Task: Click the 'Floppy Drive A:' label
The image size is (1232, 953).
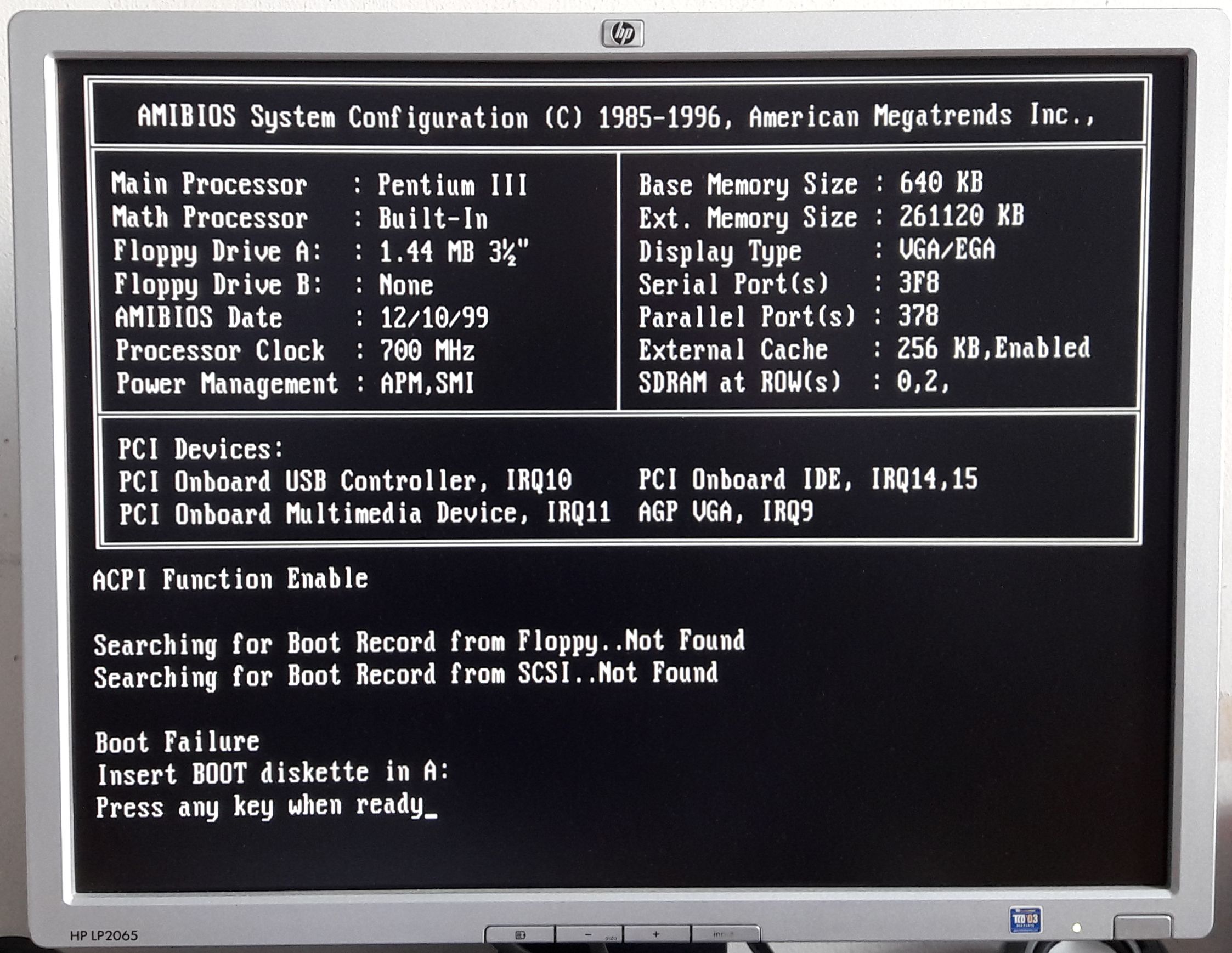Action: click(217, 252)
